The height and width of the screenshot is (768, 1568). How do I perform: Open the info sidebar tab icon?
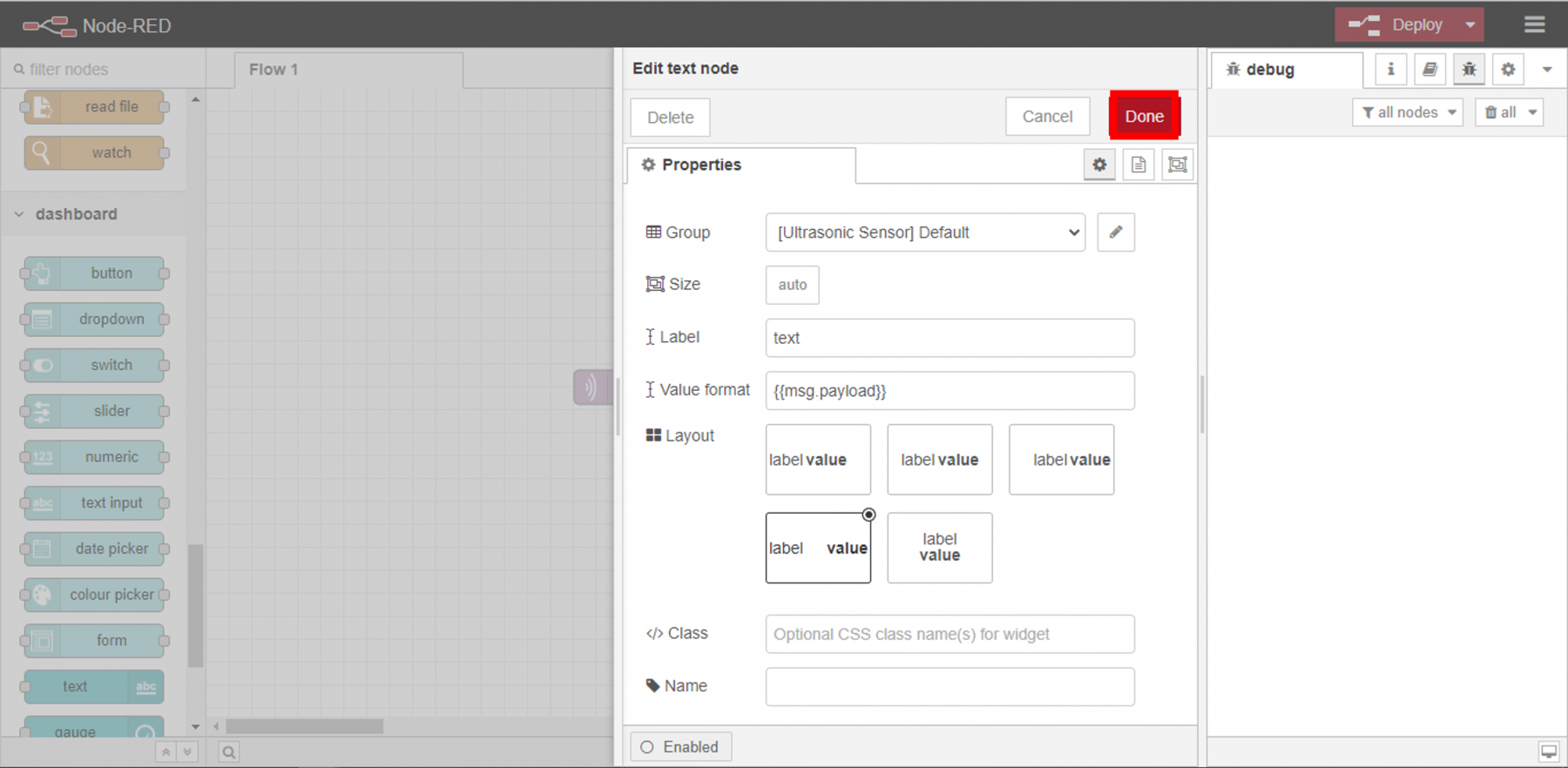(x=1390, y=70)
